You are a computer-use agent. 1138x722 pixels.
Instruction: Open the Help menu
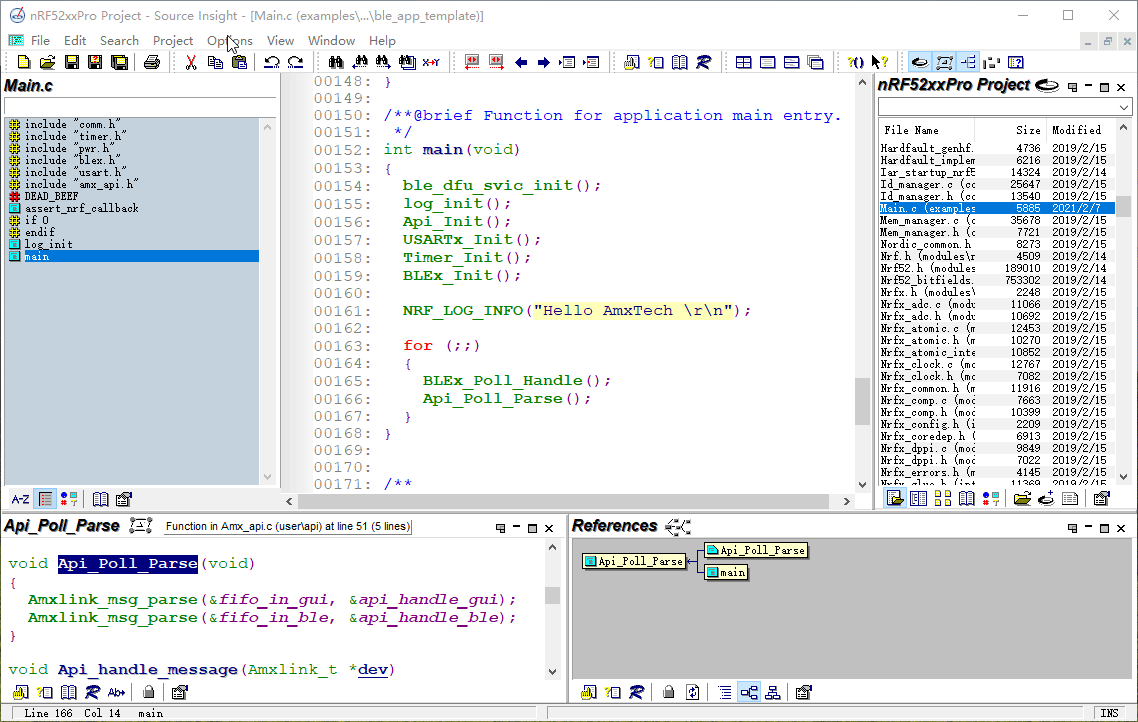pos(382,41)
